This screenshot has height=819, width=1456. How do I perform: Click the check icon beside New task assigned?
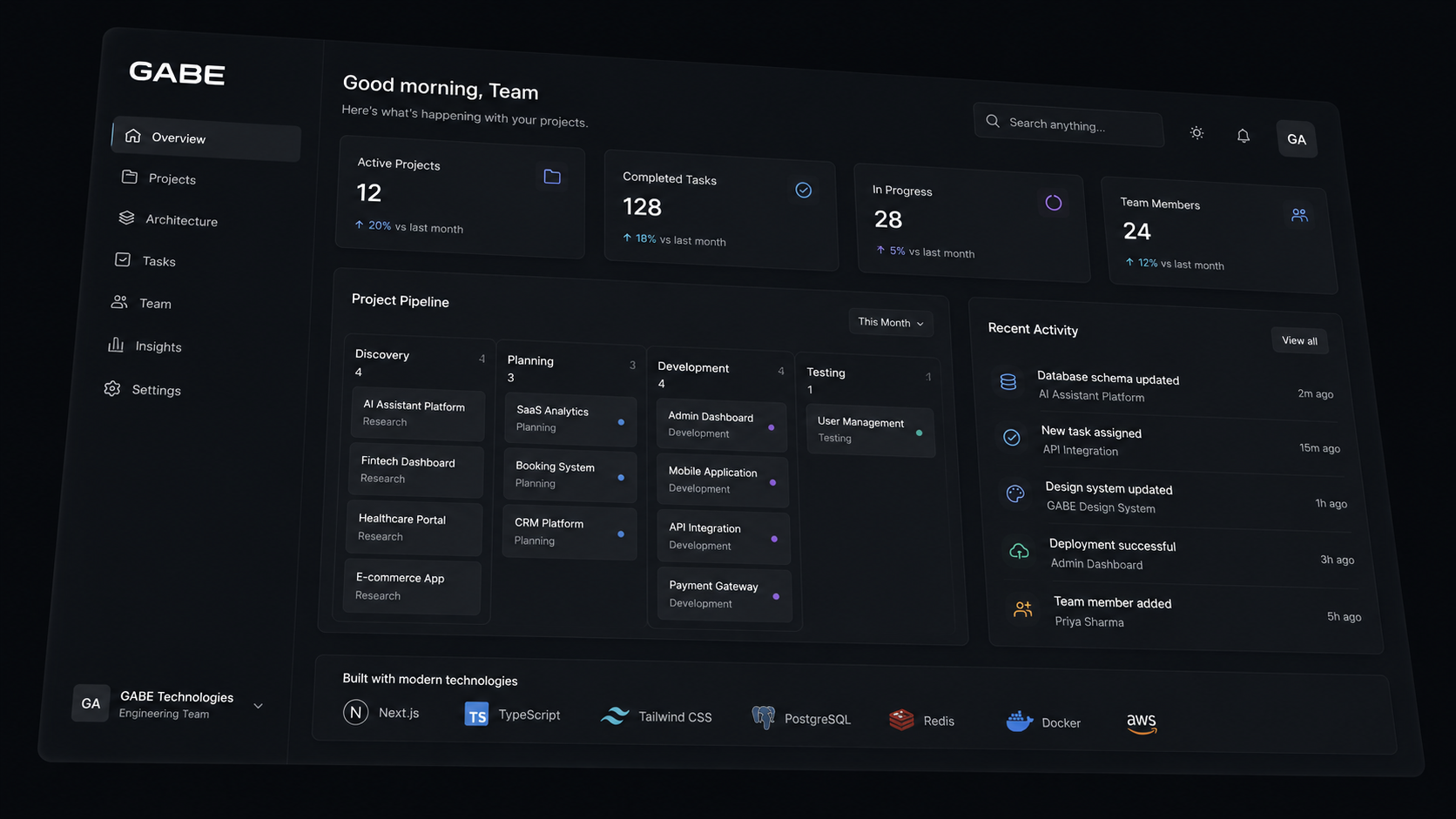[x=1012, y=437]
